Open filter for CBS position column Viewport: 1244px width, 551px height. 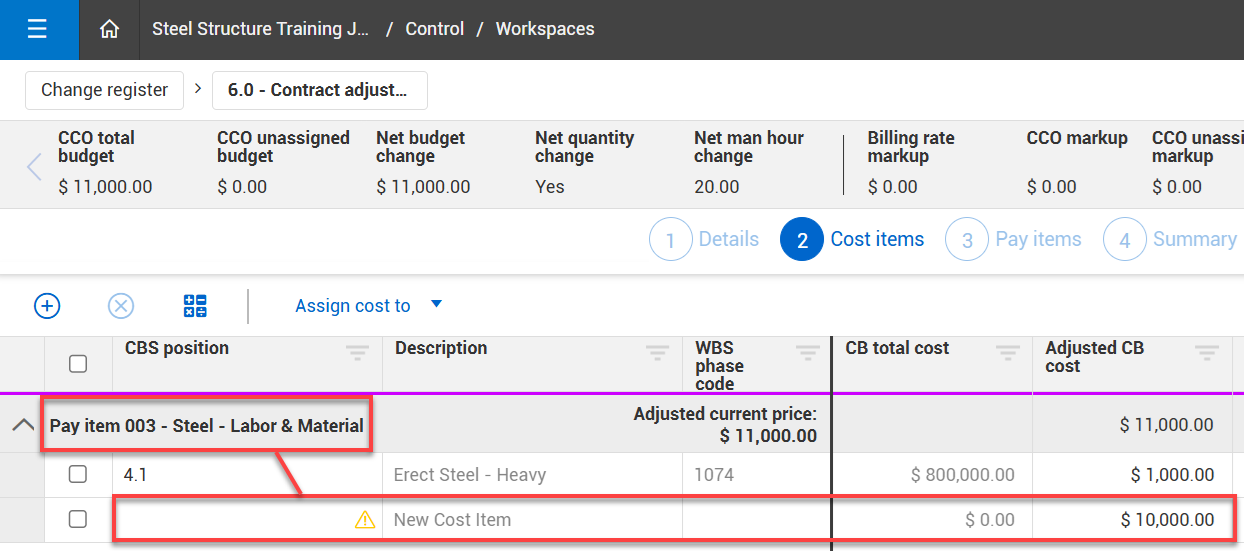357,352
